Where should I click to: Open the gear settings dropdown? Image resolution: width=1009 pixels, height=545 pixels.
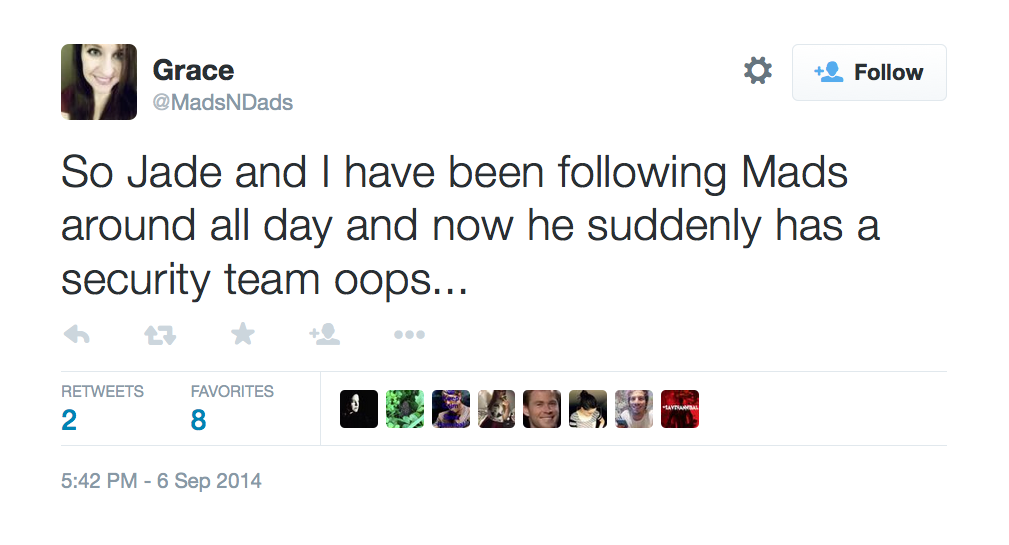758,71
